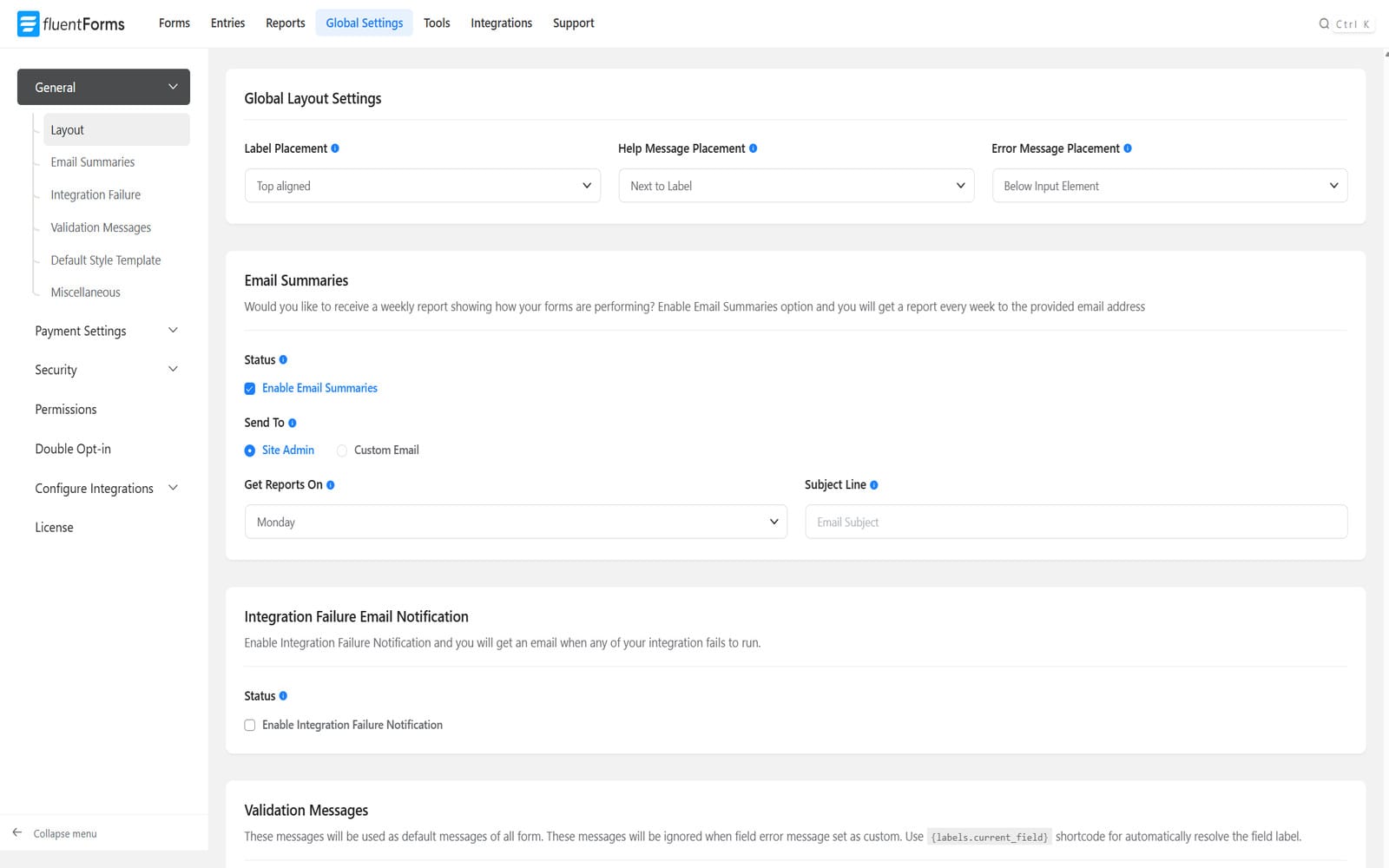Expand Security sidebar section
Viewport: 1389px width, 868px height.
point(106,370)
